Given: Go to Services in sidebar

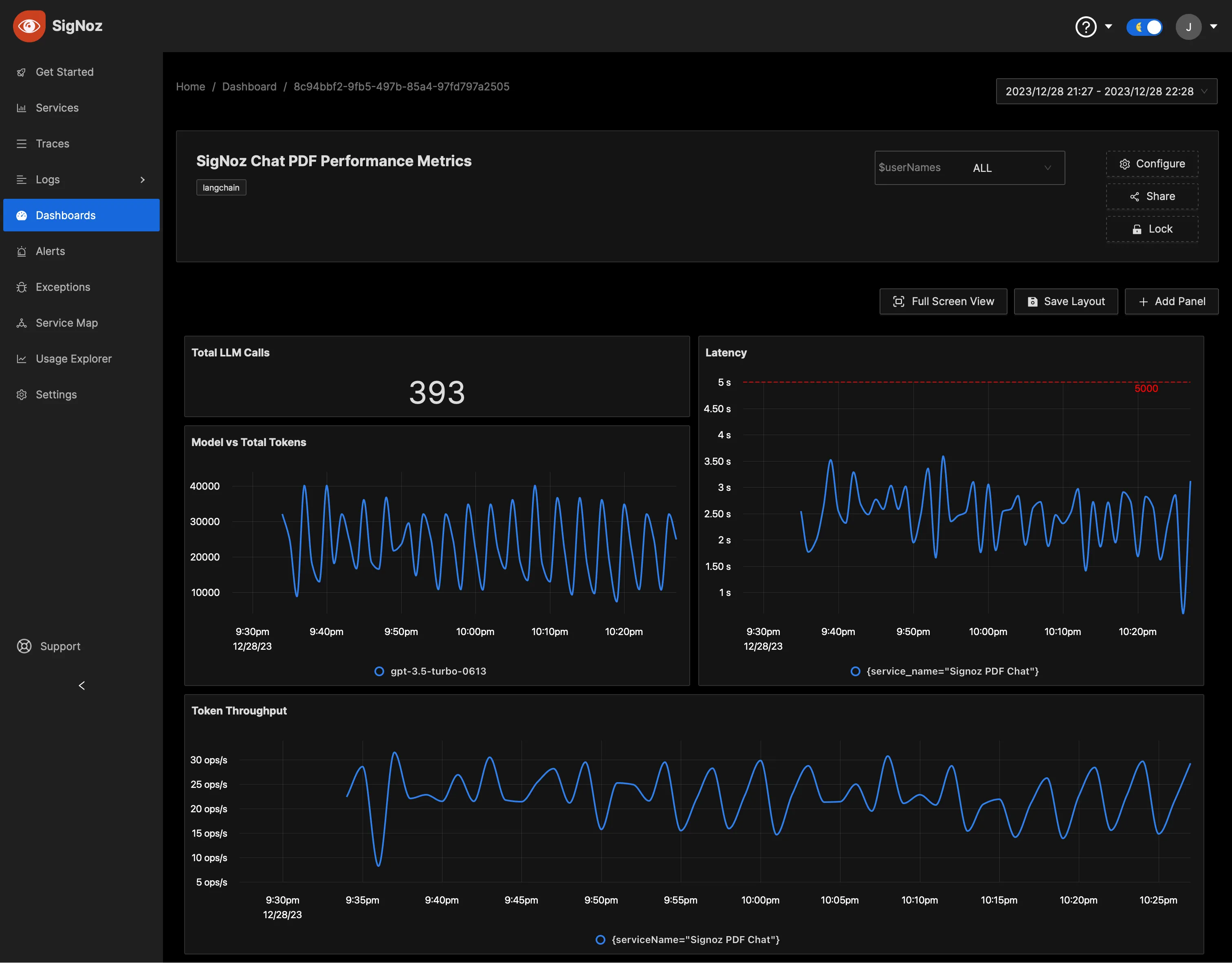Looking at the screenshot, I should [x=81, y=108].
